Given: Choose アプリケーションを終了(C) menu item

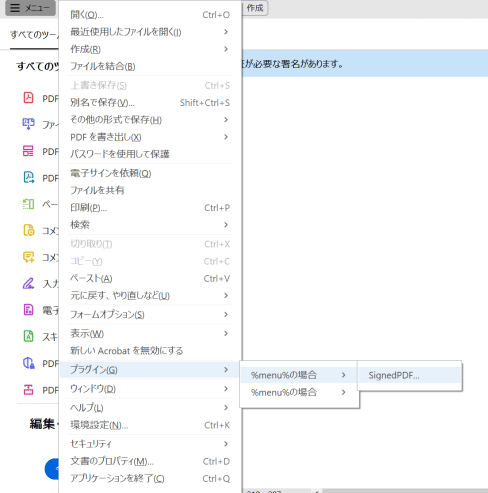Looking at the screenshot, I should [150, 479].
